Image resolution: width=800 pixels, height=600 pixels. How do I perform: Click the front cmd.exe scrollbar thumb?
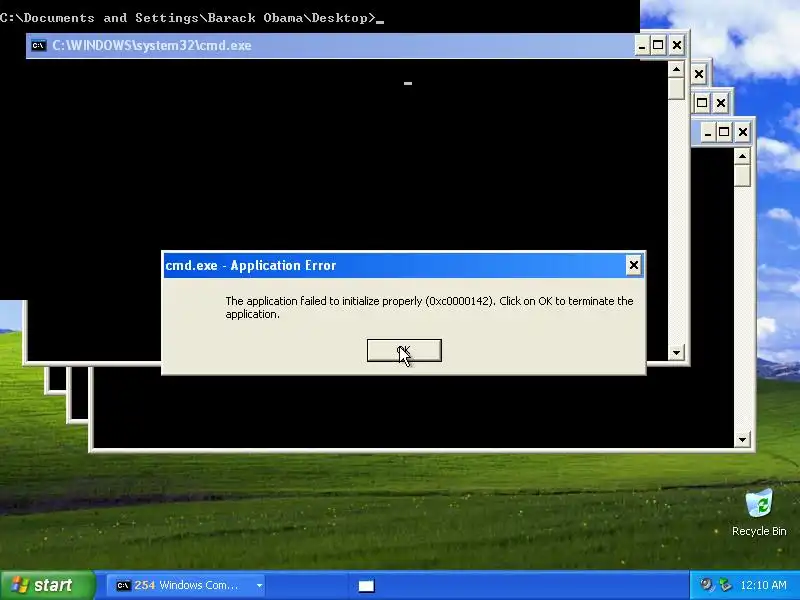point(676,88)
